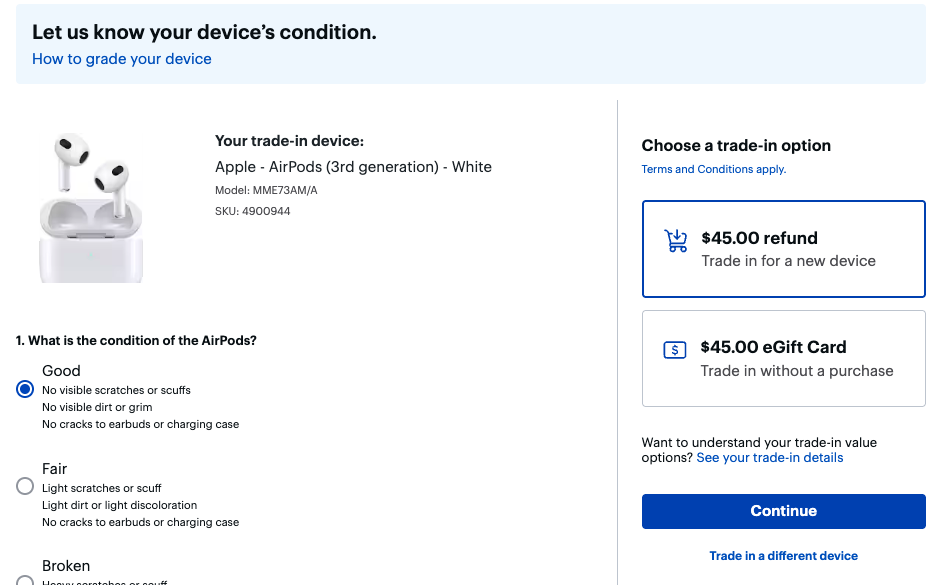Screen dimensions: 931x585
Task: Click "Trade in without a purchase" text
Action: coord(796,370)
